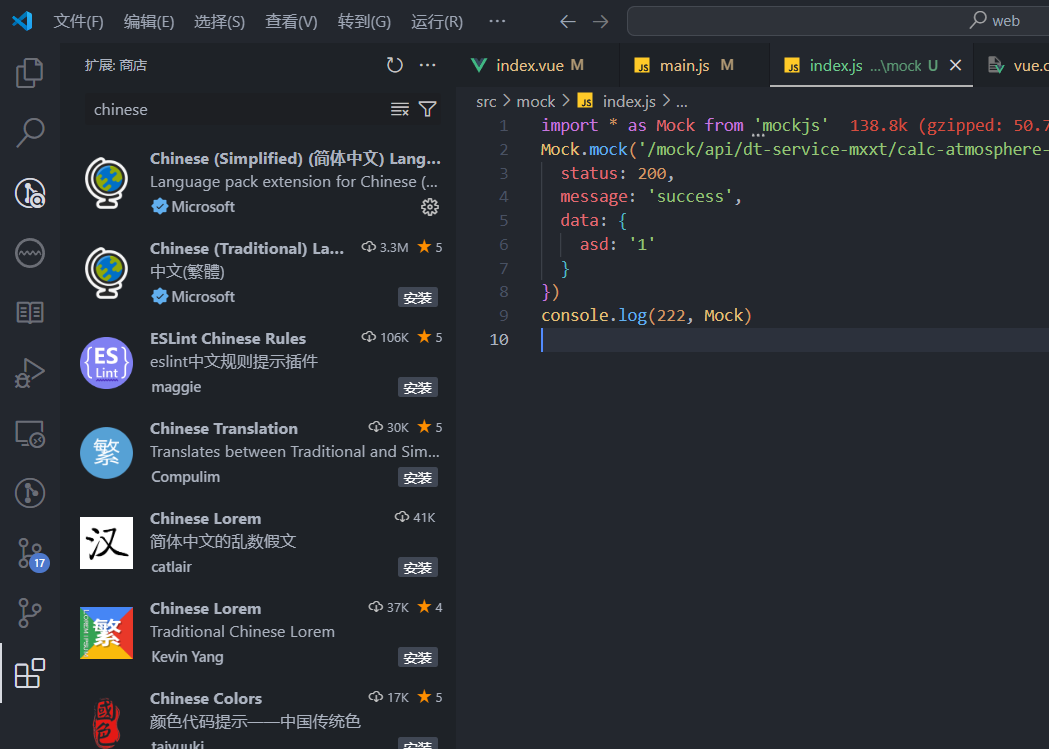
Task: Open the 选择(S) menu
Action: point(219,21)
